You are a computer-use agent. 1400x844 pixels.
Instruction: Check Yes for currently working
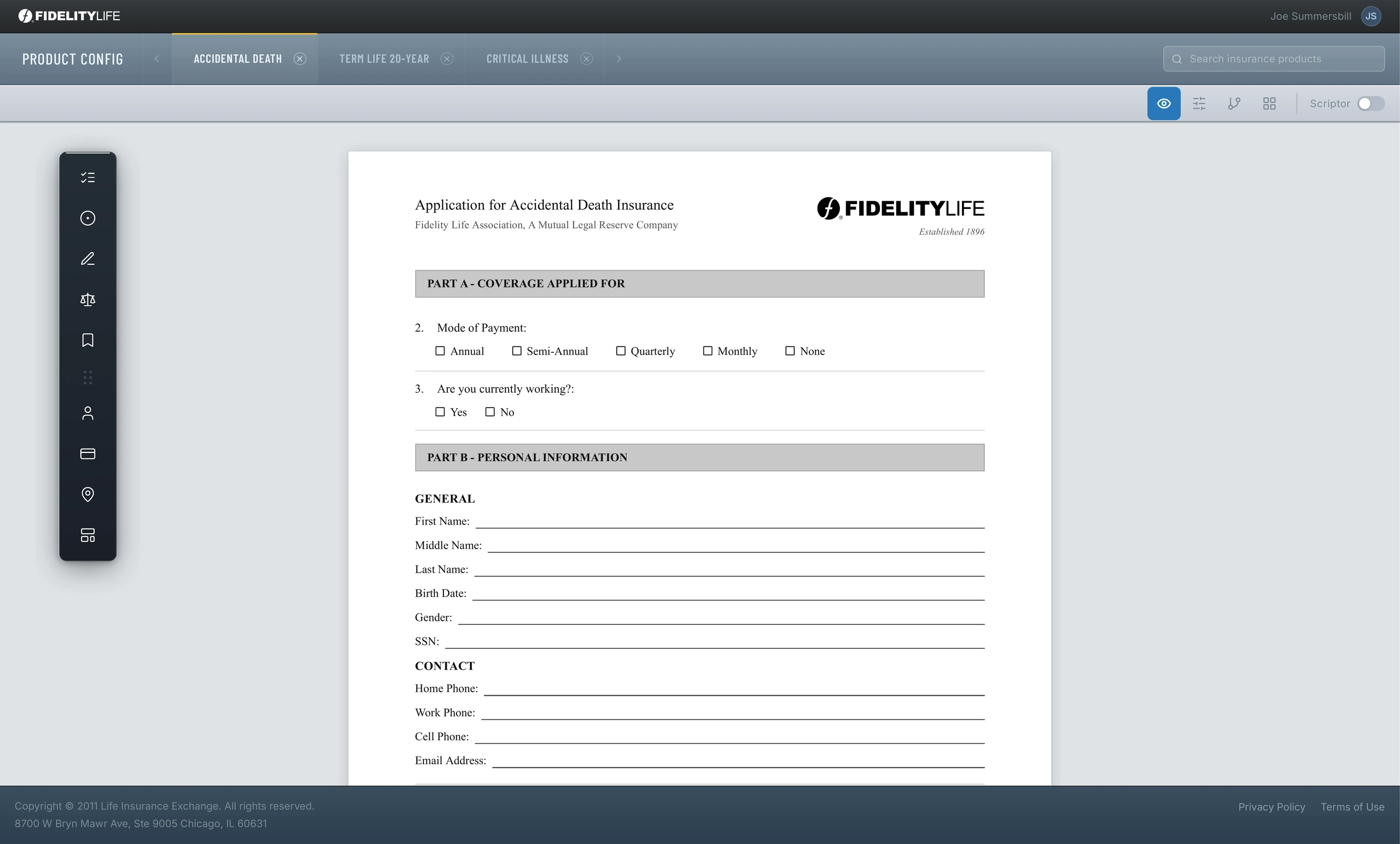440,411
